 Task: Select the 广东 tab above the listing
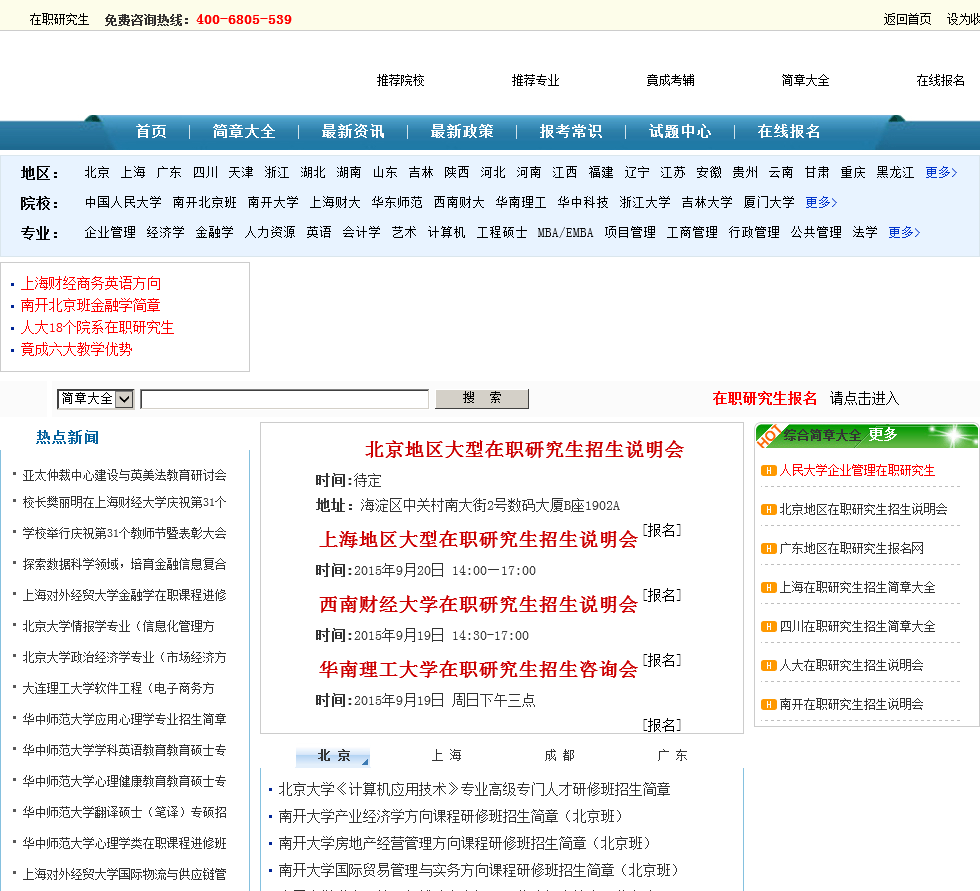[672, 756]
